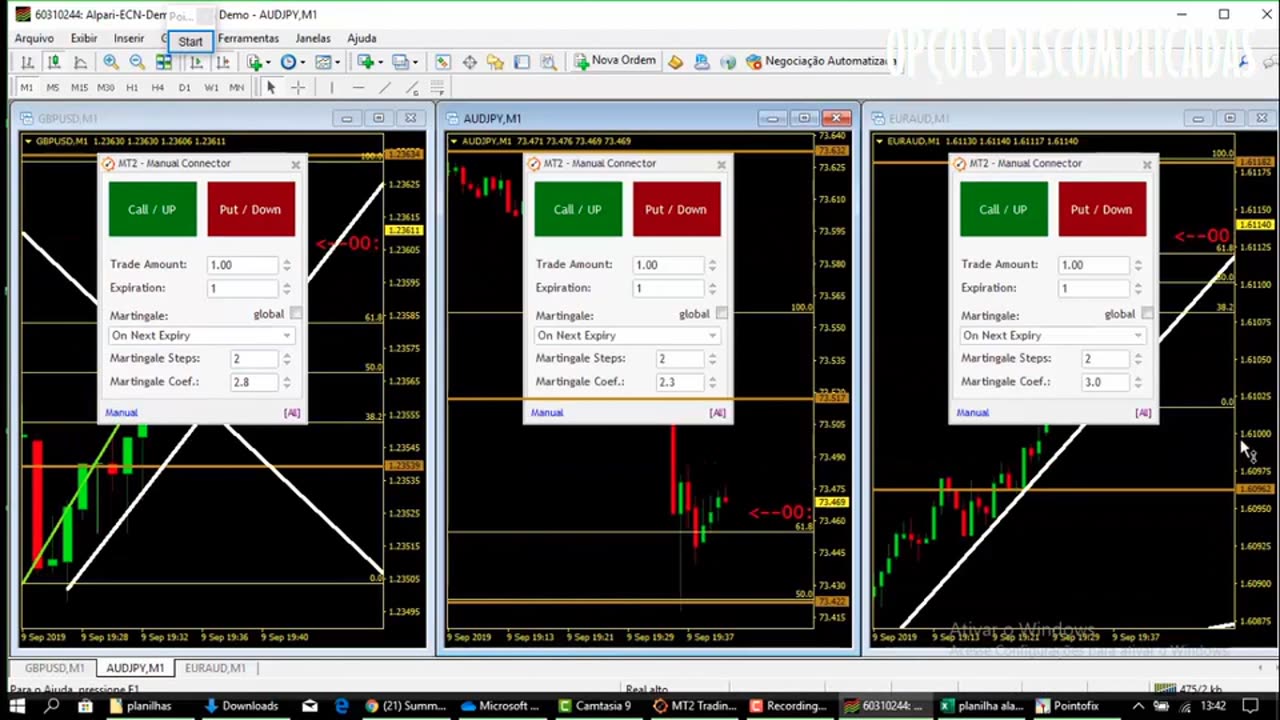The height and width of the screenshot is (720, 1280).
Task: Open the chart templates button
Action: pos(323,62)
